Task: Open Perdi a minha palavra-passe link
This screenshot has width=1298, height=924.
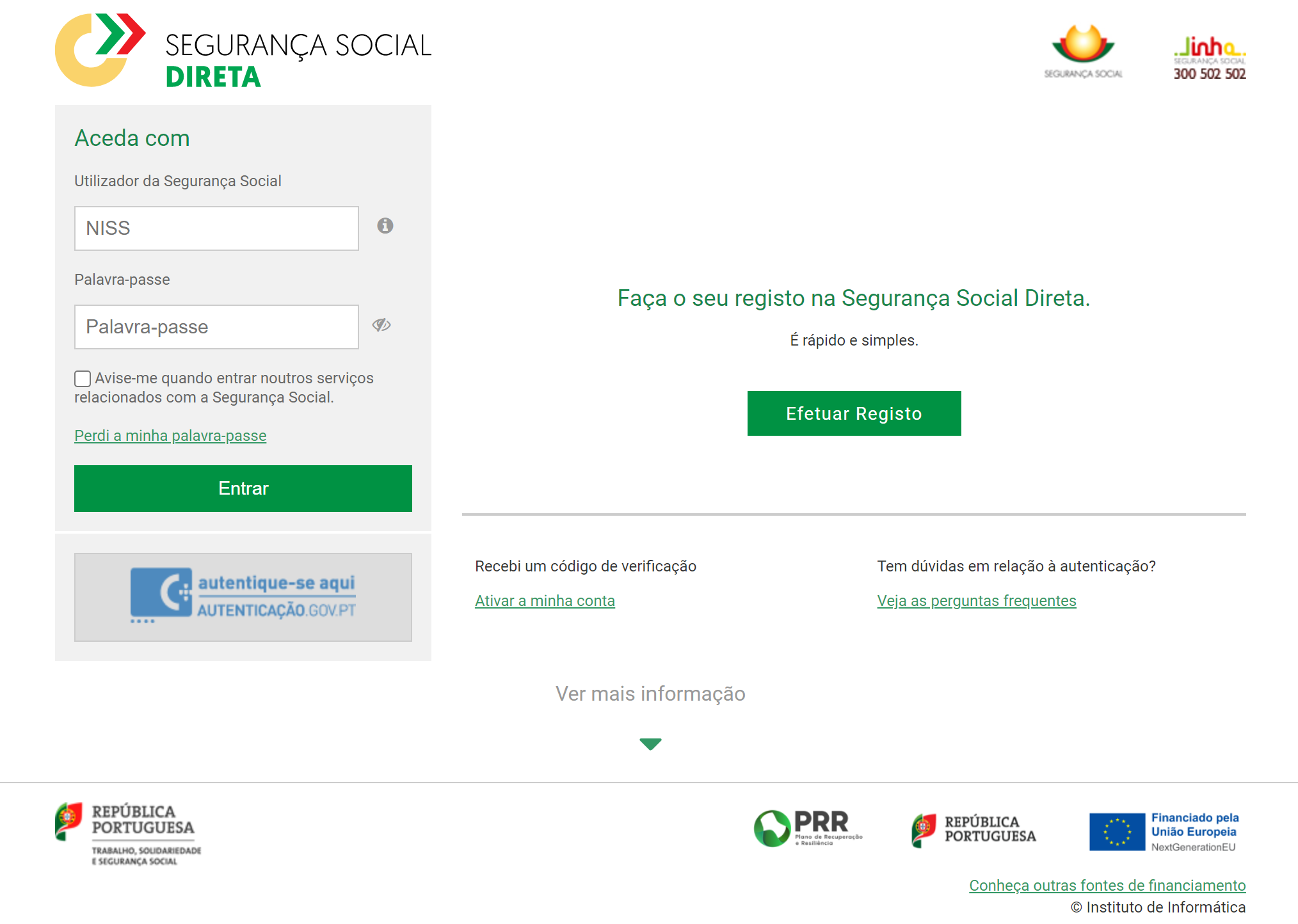Action: tap(170, 435)
